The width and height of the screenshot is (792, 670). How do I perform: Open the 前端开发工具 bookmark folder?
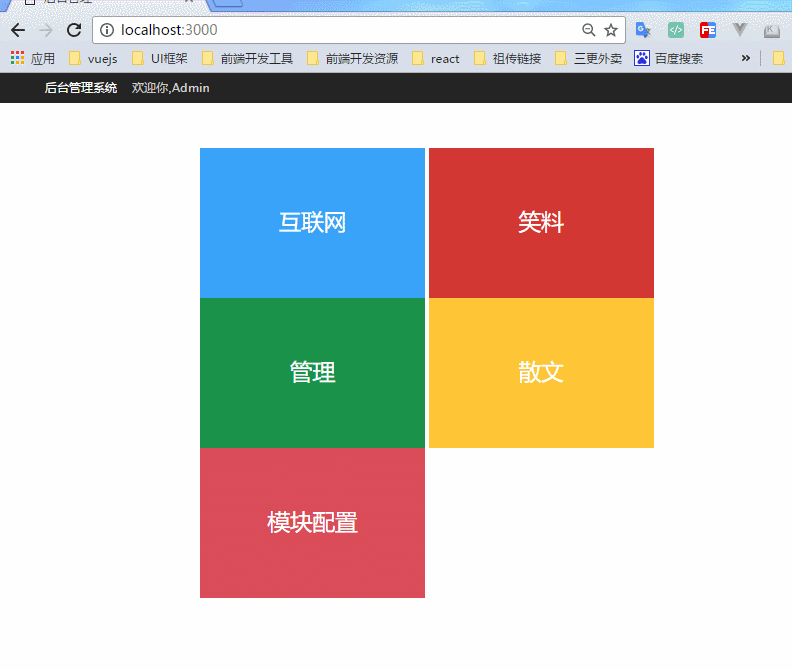click(x=247, y=59)
